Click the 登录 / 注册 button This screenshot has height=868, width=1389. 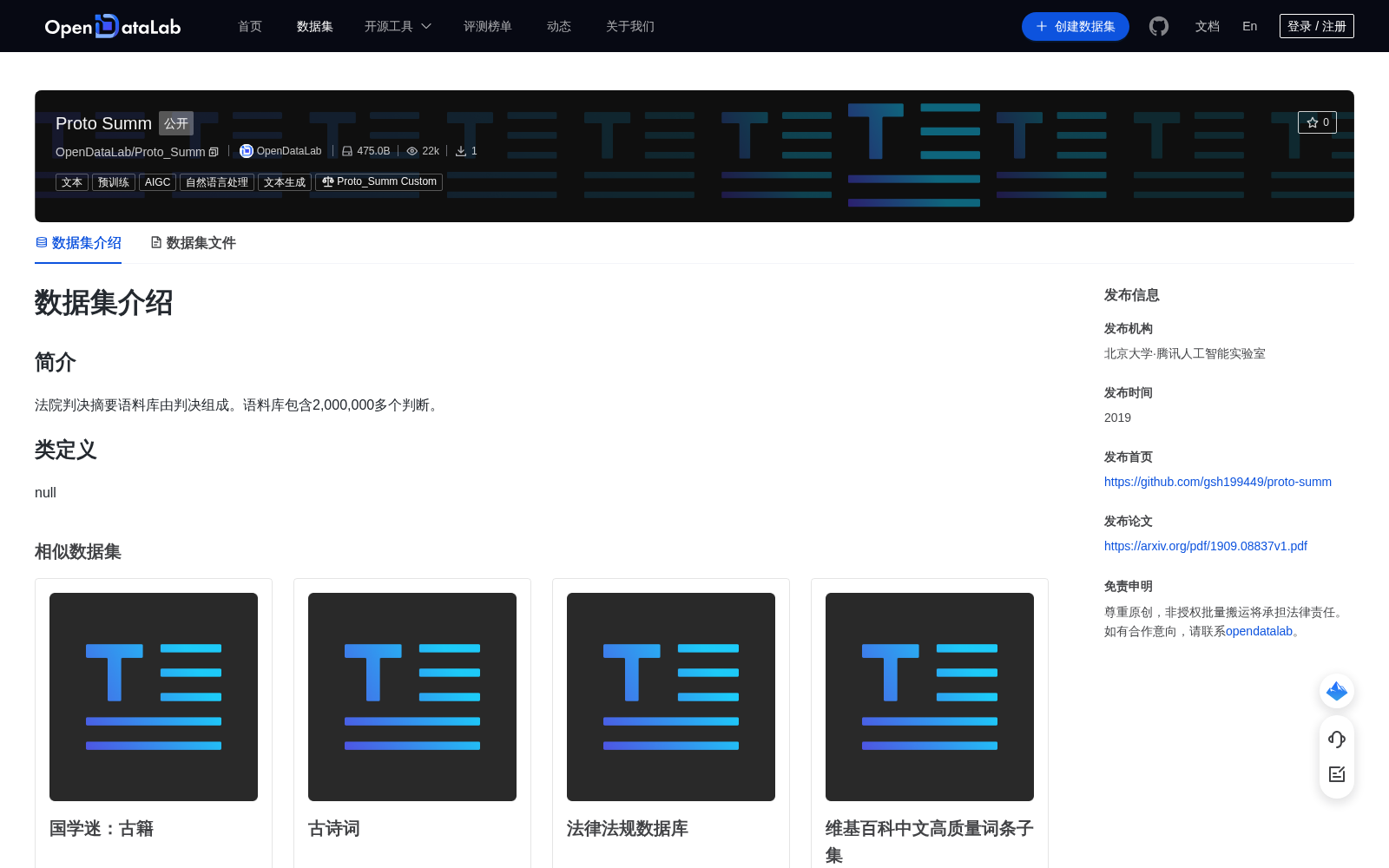point(1317,26)
